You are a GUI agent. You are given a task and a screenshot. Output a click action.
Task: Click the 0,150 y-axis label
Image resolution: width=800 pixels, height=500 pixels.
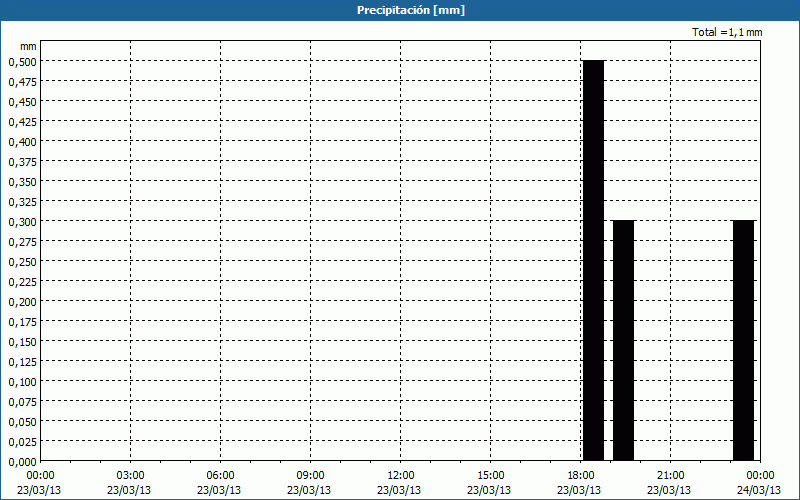(22, 341)
